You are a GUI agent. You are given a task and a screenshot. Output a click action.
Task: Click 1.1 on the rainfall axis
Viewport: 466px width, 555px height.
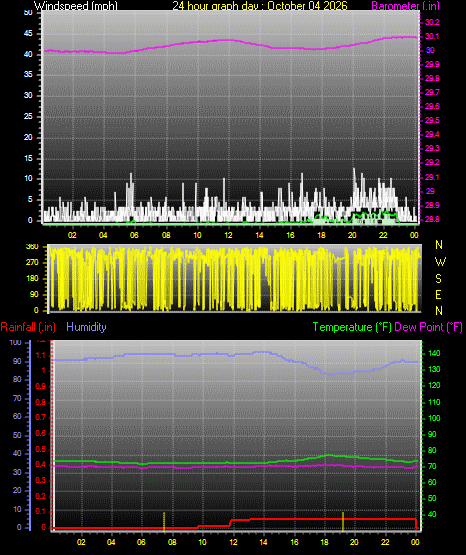tap(41, 355)
